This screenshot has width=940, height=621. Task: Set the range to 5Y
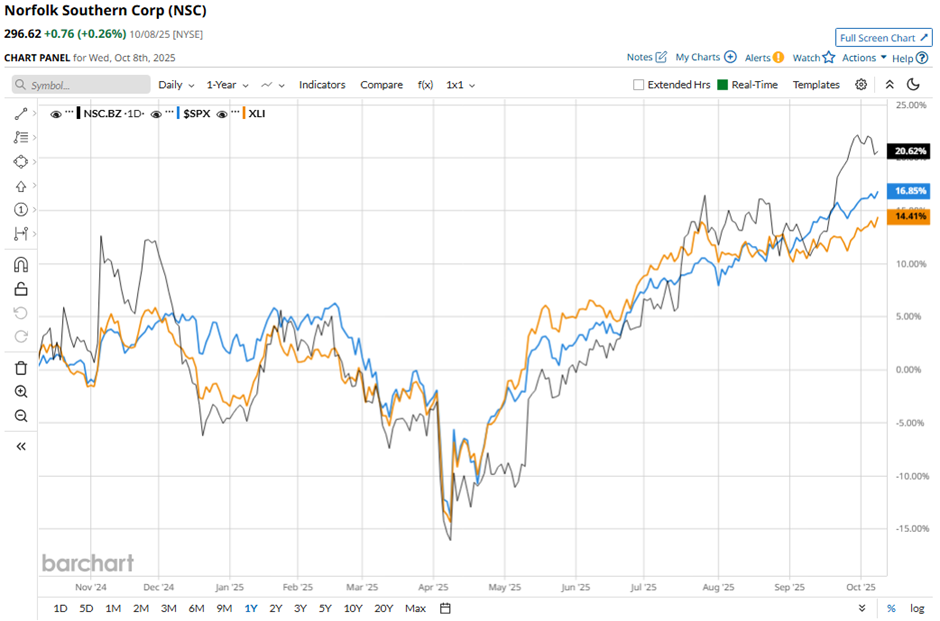(325, 608)
